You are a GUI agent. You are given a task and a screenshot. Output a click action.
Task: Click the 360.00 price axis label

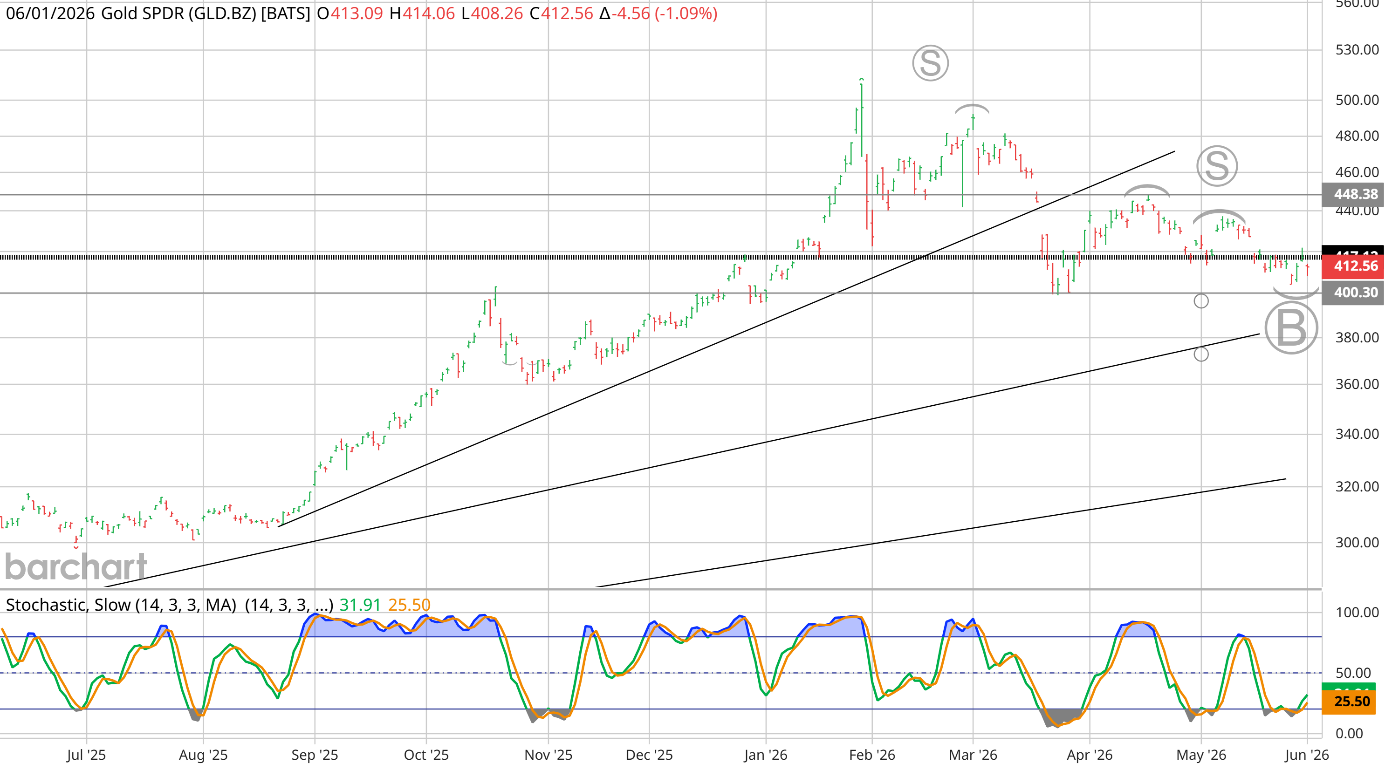(1357, 384)
